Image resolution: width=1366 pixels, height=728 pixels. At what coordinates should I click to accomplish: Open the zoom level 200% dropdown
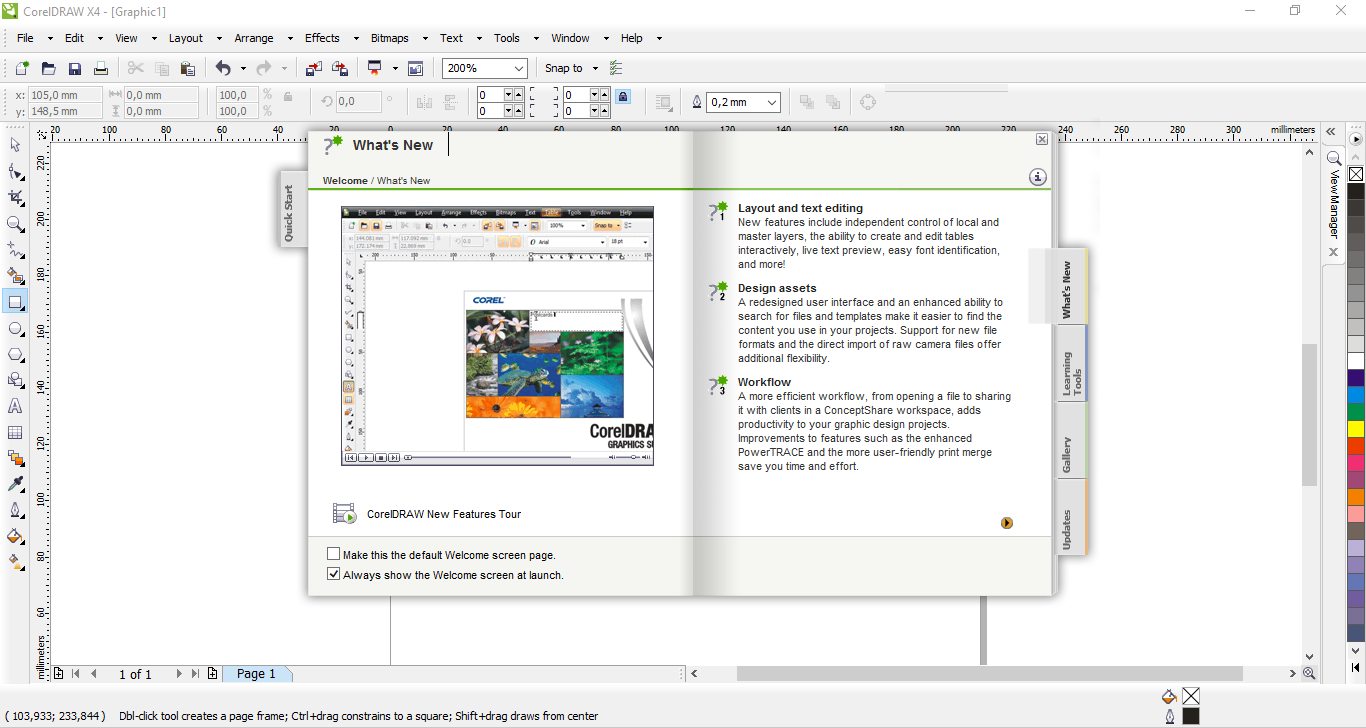[x=518, y=69]
